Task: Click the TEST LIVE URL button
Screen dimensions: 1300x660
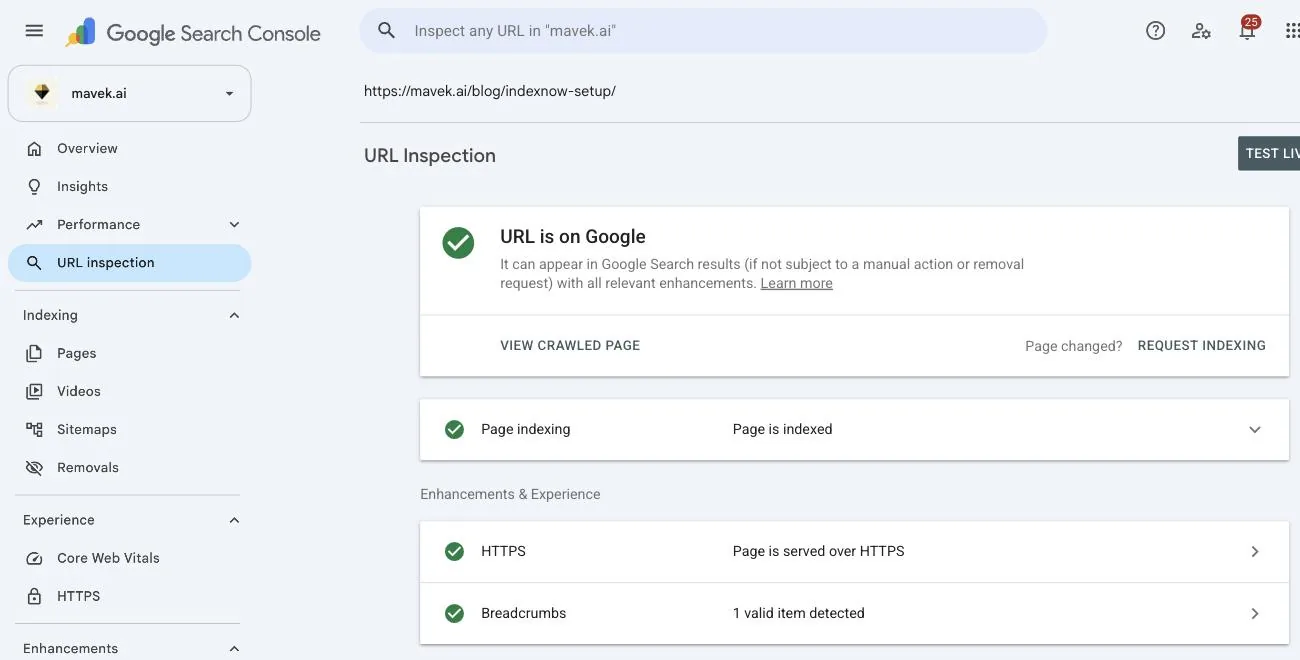Action: pos(1269,153)
